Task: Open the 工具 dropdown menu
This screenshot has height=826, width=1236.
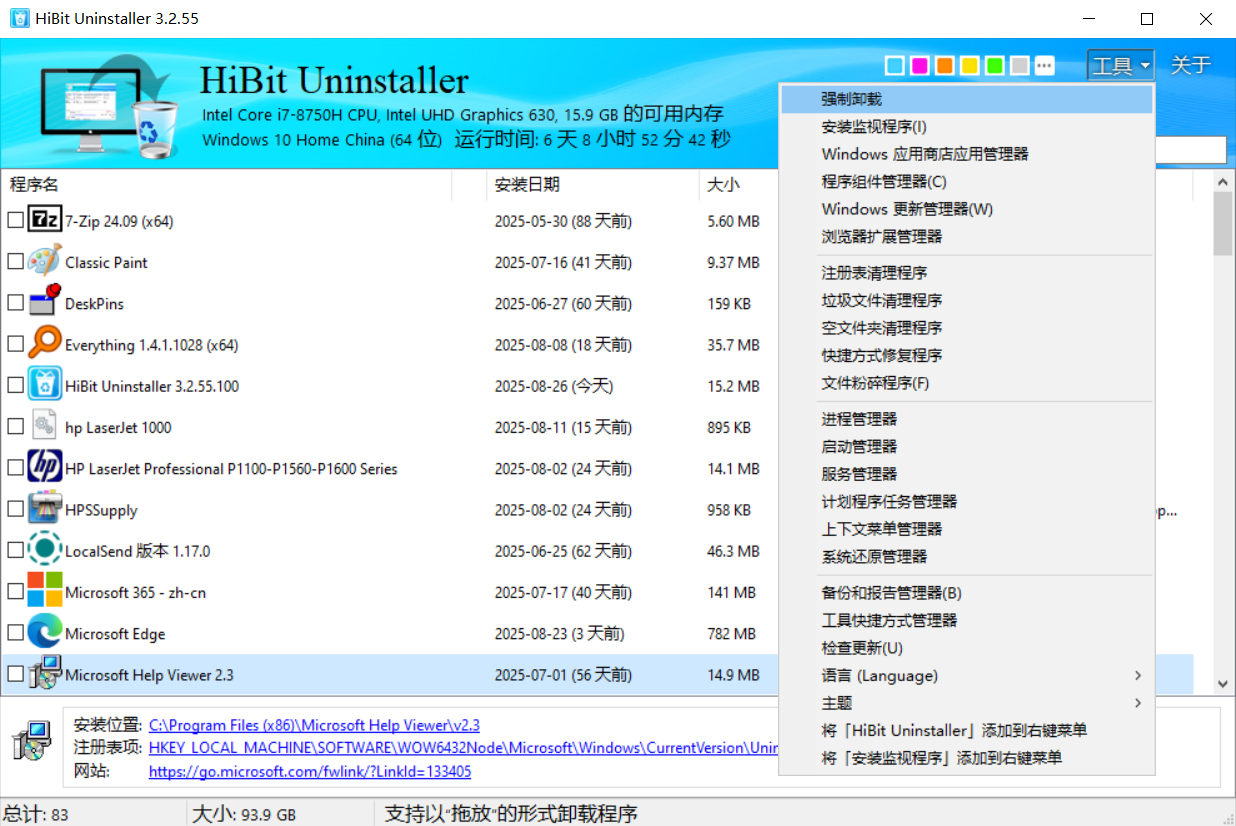Action: (x=1121, y=66)
